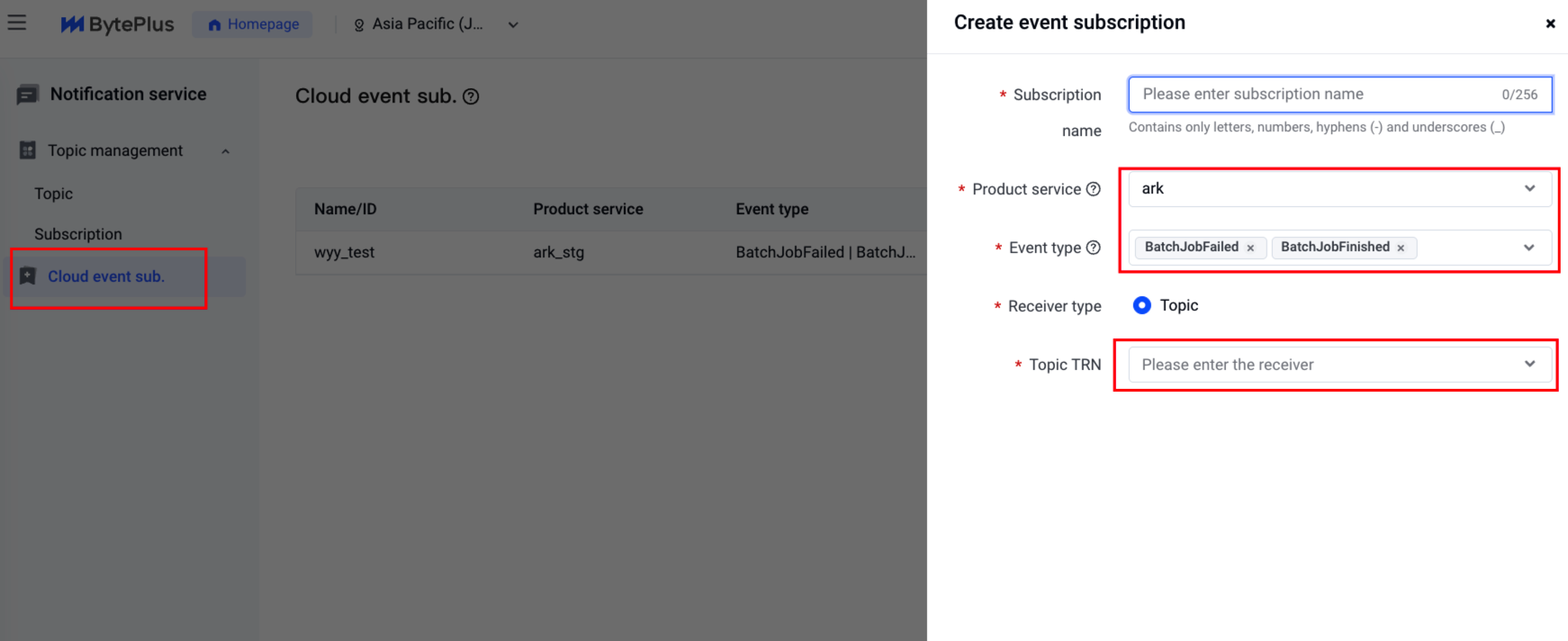1568x641 pixels.
Task: Select the Topic receiver type radio
Action: coord(1141,305)
